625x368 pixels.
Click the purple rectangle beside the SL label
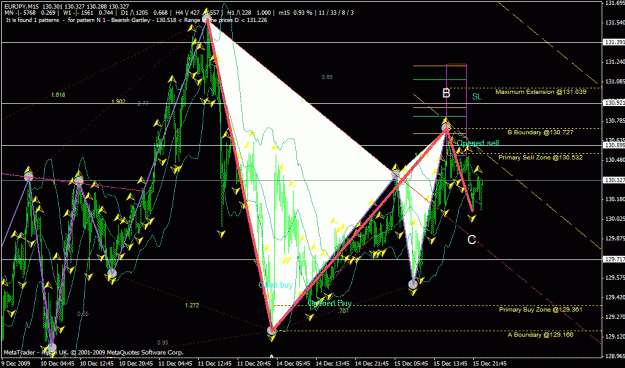456,110
